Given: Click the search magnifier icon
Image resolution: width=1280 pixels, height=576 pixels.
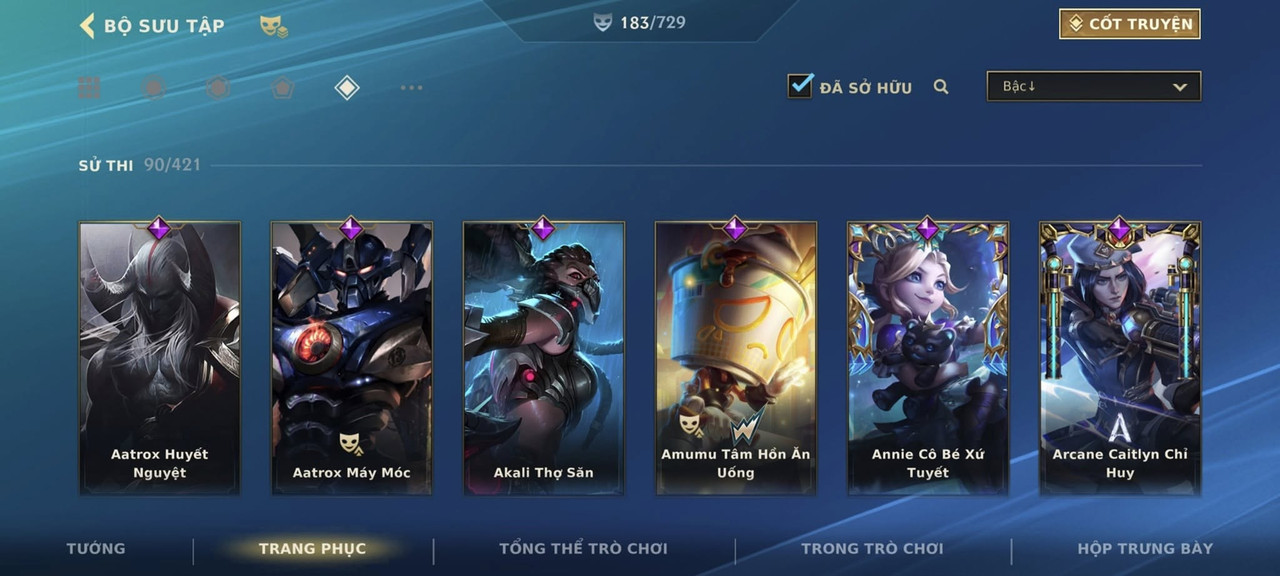Looking at the screenshot, I should (x=941, y=87).
